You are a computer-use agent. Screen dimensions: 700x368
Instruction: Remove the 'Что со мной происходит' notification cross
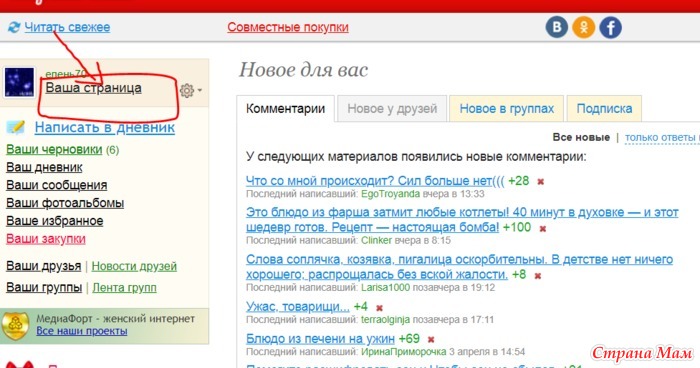540,182
